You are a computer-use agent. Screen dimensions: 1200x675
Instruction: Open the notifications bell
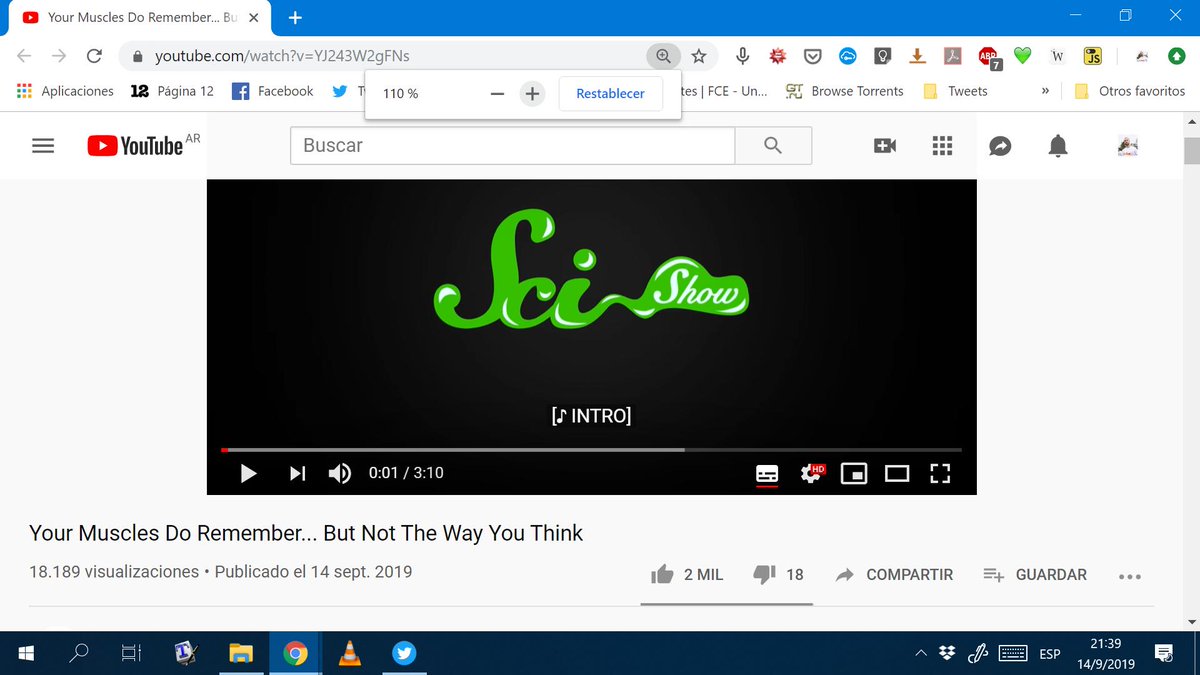[1058, 146]
